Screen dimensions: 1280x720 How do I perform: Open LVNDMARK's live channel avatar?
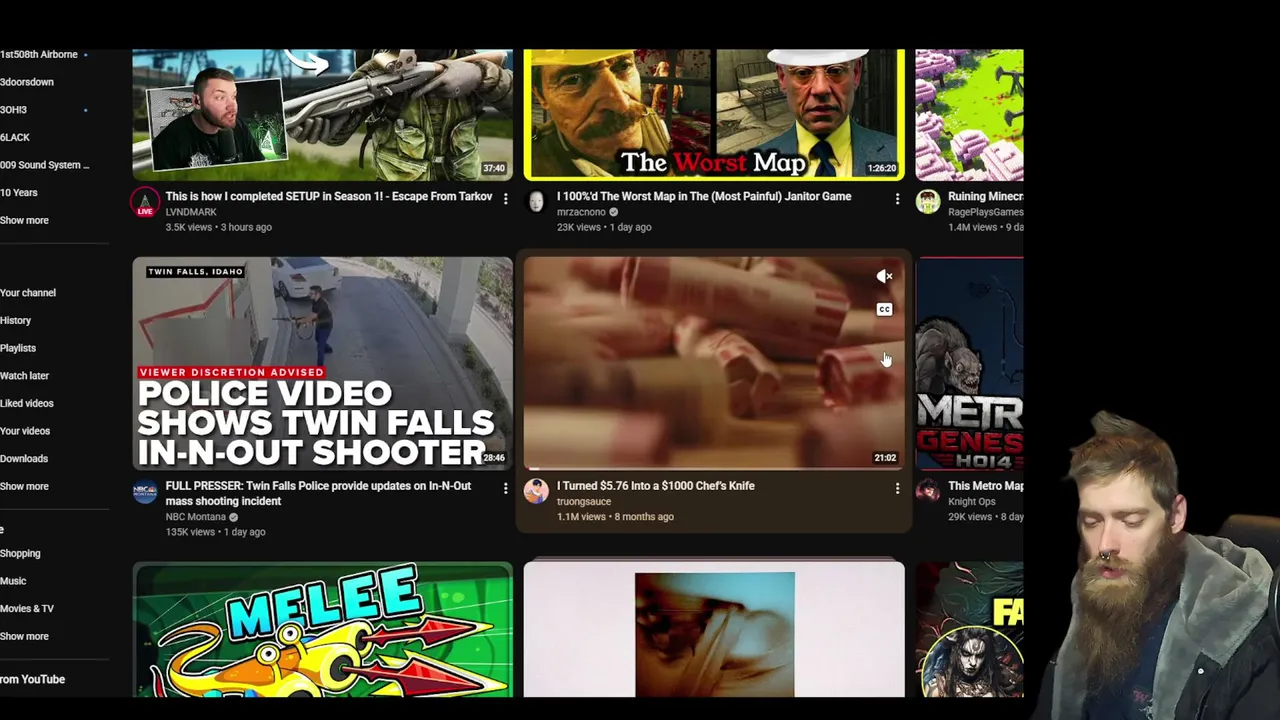tap(145, 202)
